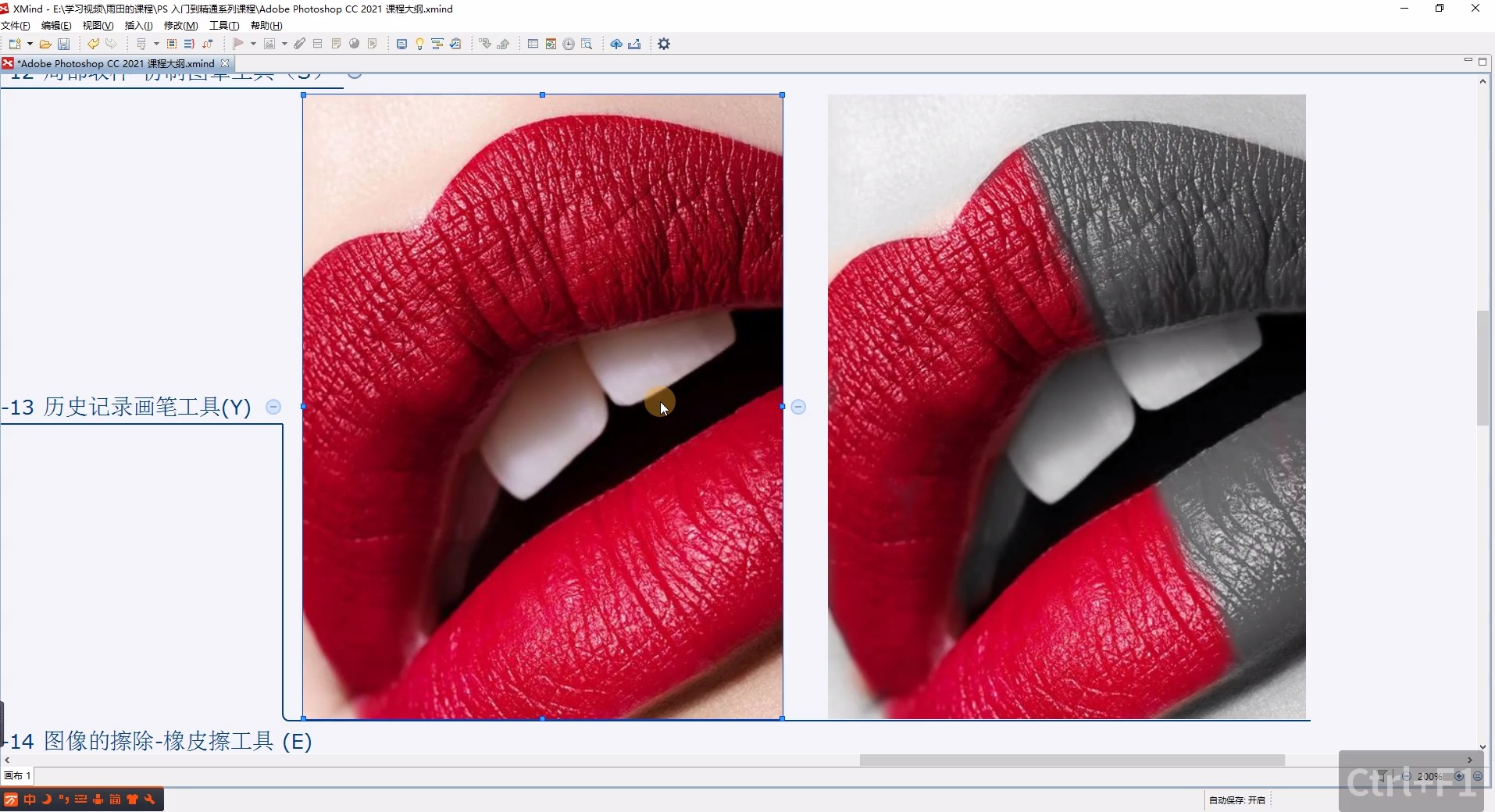Toggle the IME simplified 简 character mode

click(115, 800)
